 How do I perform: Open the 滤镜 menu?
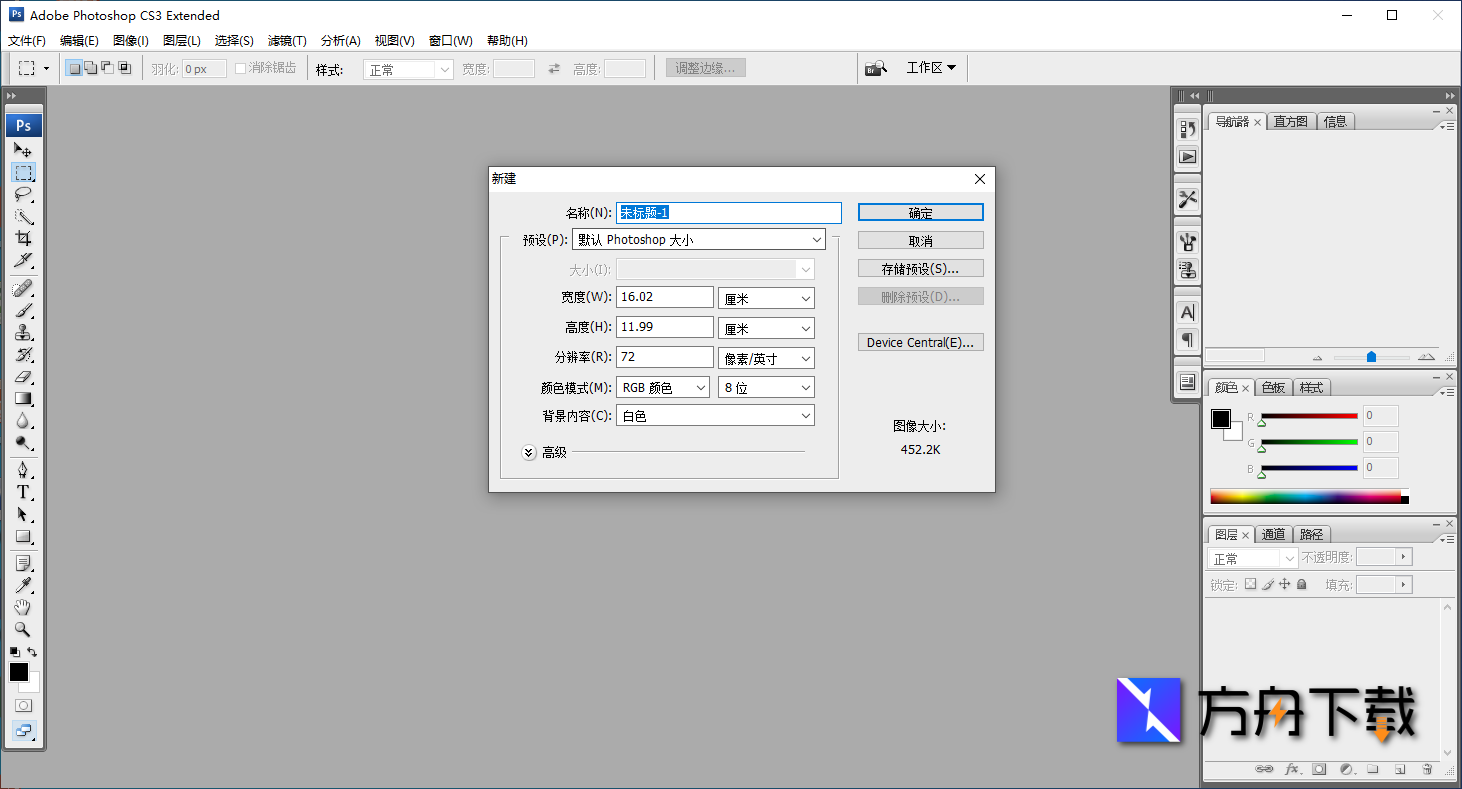coord(287,40)
